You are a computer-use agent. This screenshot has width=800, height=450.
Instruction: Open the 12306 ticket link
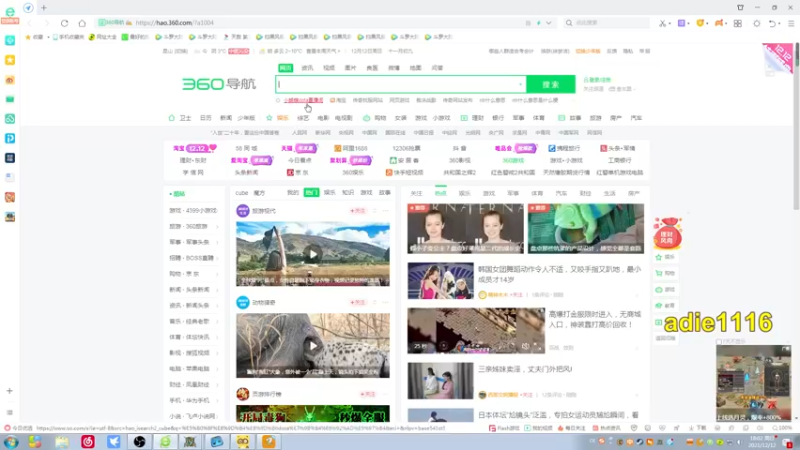pos(406,148)
